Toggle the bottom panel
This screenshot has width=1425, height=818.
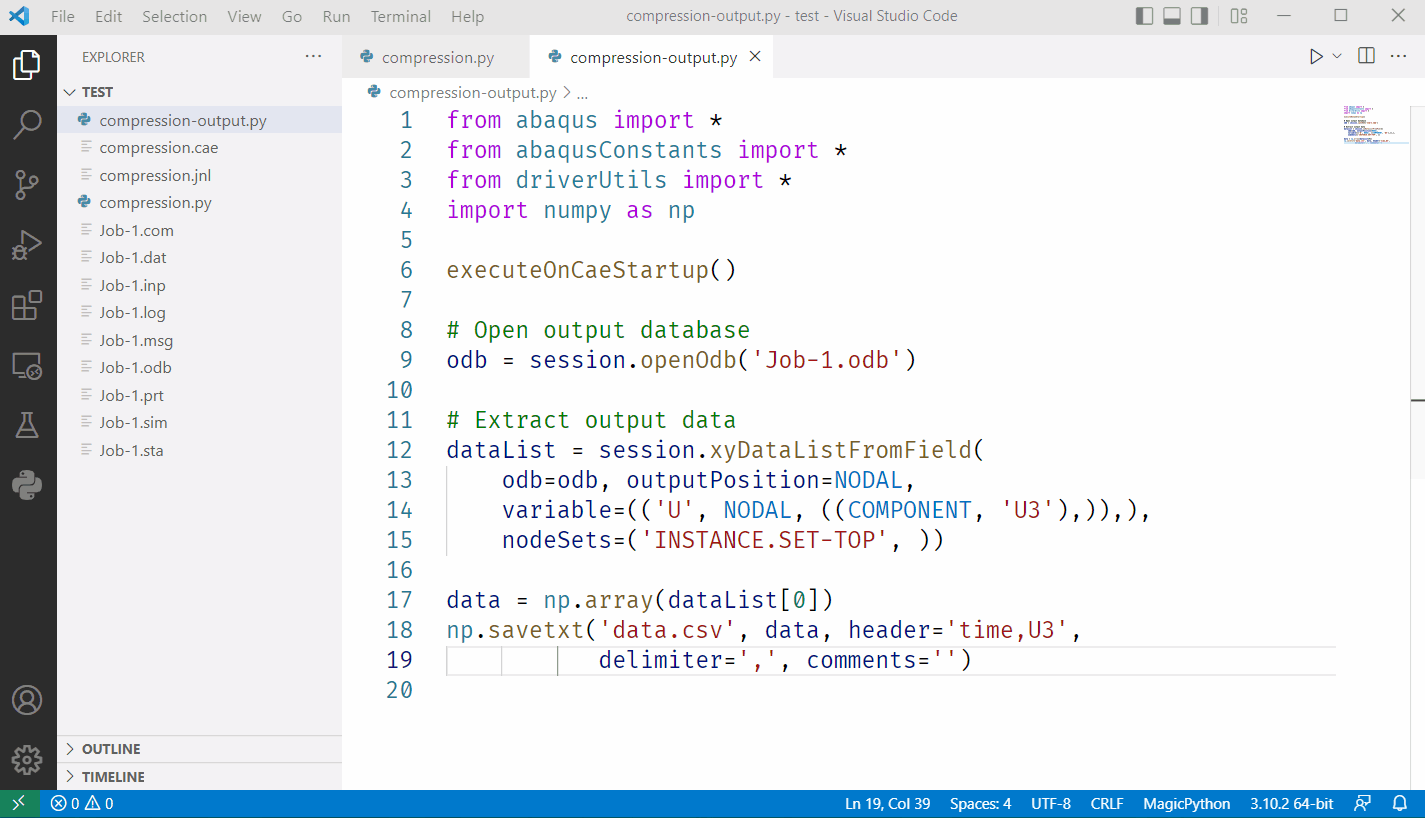[1173, 16]
